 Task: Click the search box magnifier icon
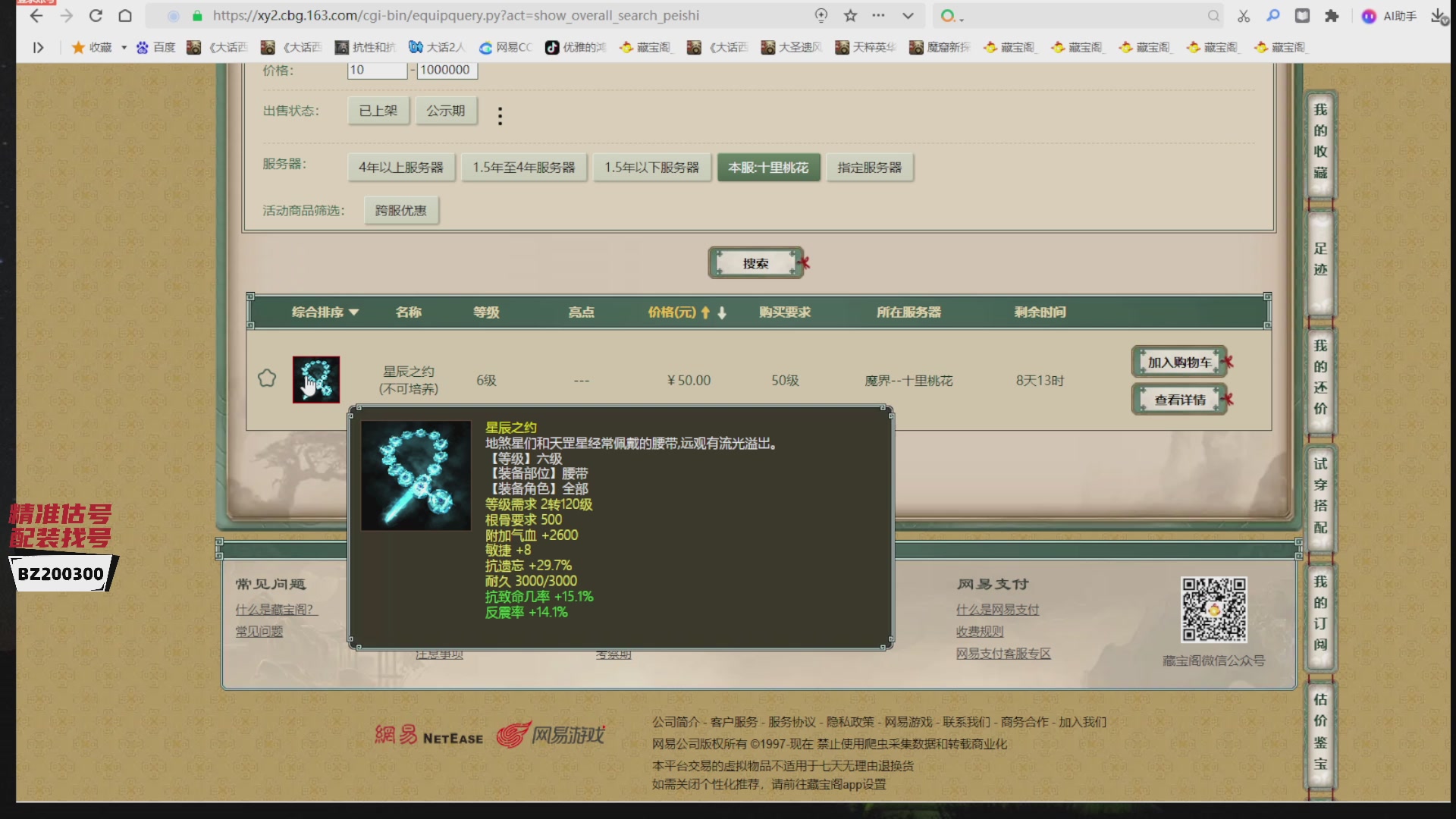pyautogui.click(x=1213, y=15)
